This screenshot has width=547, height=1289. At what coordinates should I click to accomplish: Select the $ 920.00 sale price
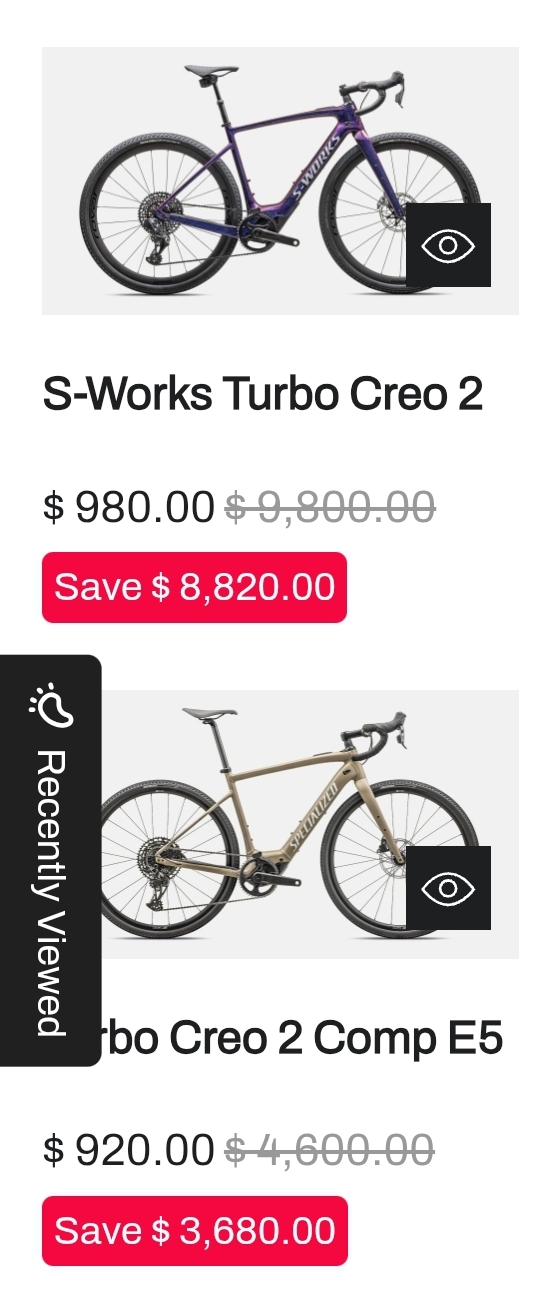[x=128, y=1150]
